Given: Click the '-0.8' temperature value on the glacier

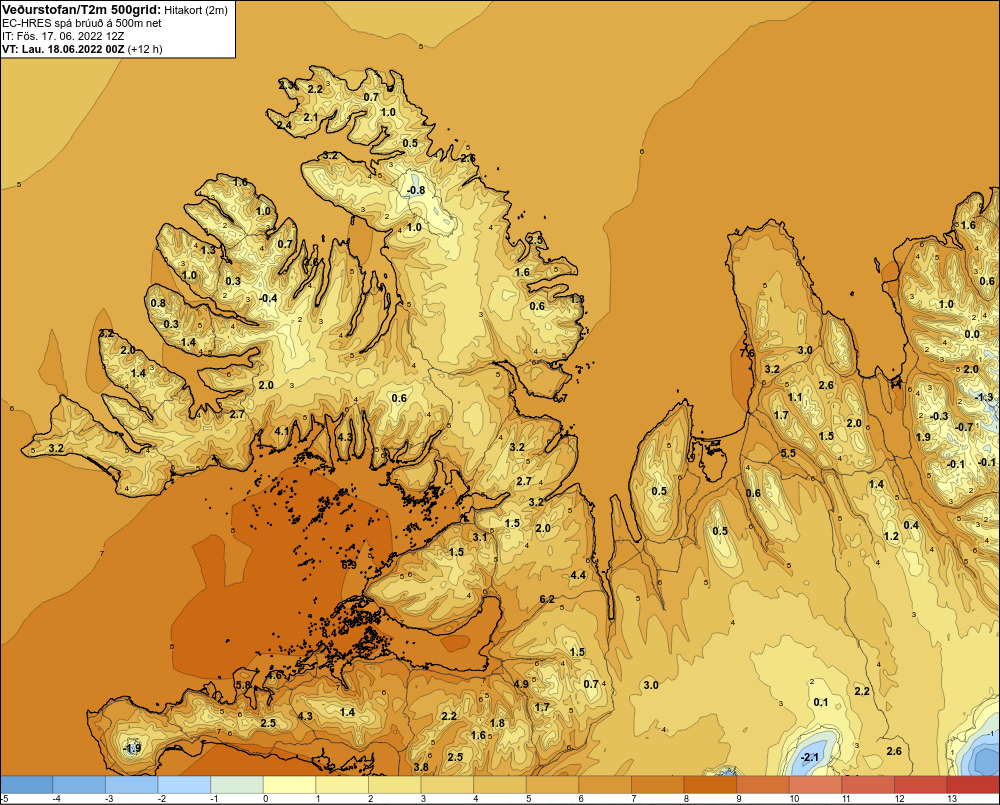Looking at the screenshot, I should click(416, 190).
